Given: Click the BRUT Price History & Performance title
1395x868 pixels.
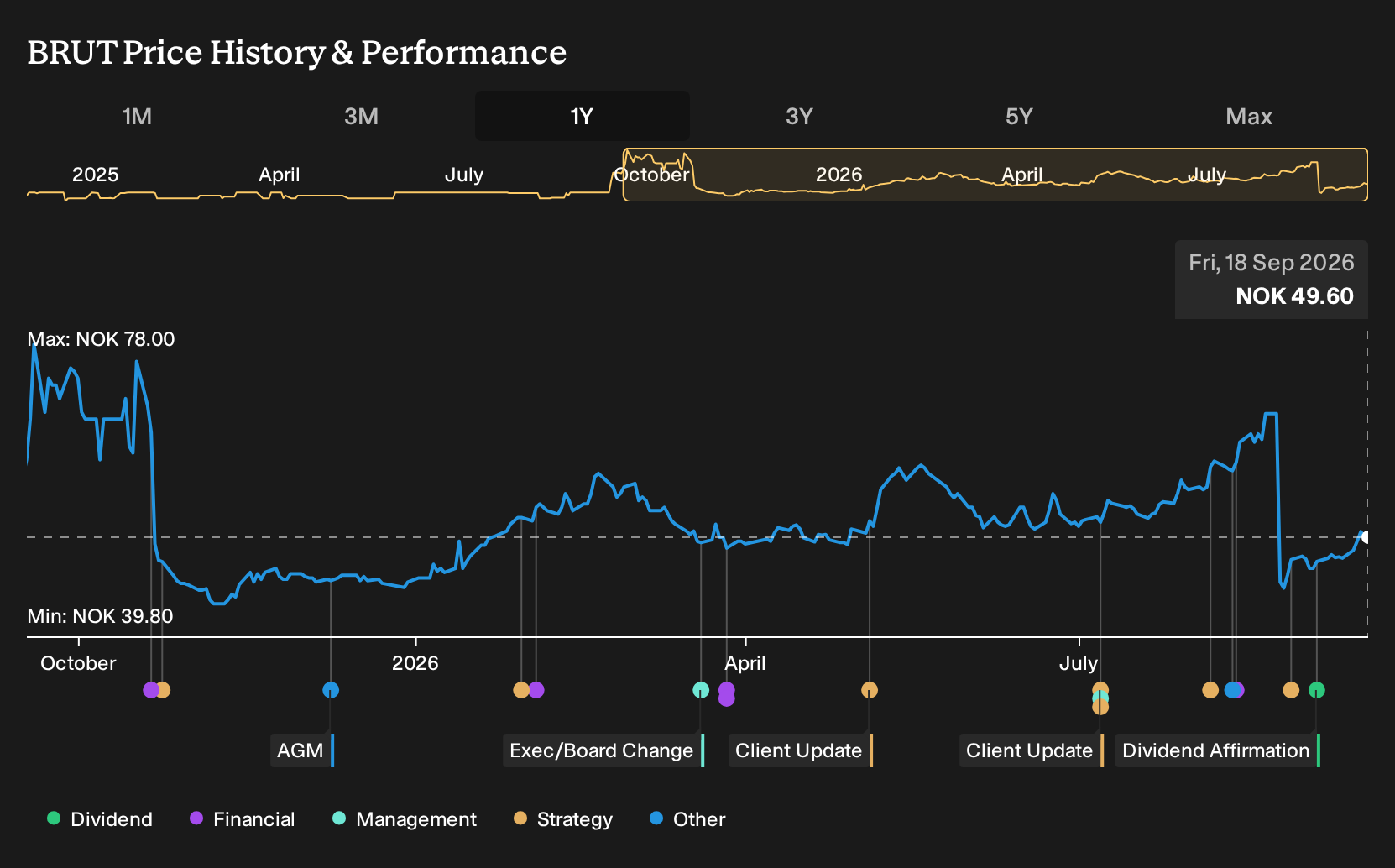Looking at the screenshot, I should click(x=297, y=53).
